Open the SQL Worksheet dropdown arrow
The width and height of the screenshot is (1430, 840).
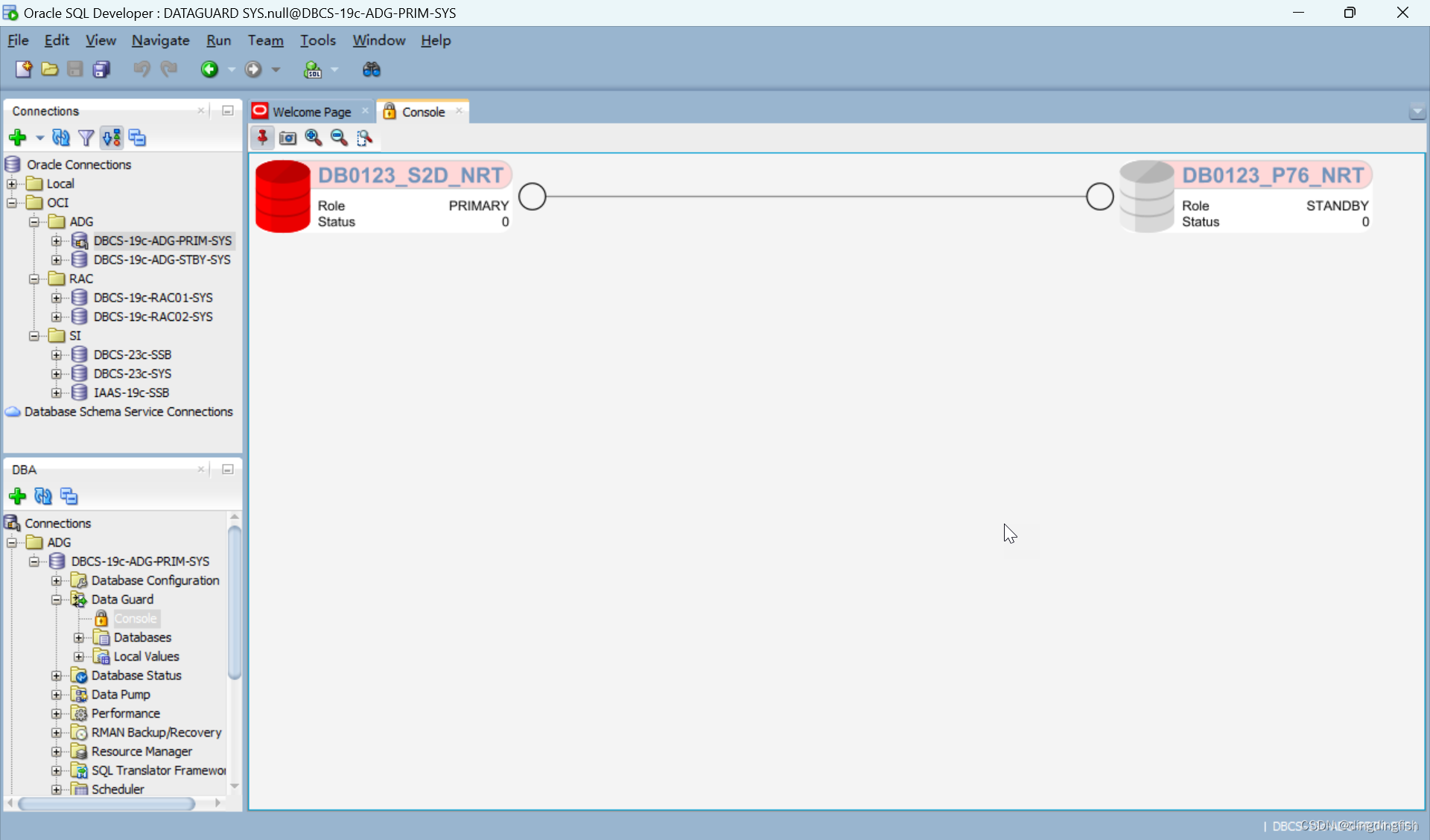[x=334, y=69]
